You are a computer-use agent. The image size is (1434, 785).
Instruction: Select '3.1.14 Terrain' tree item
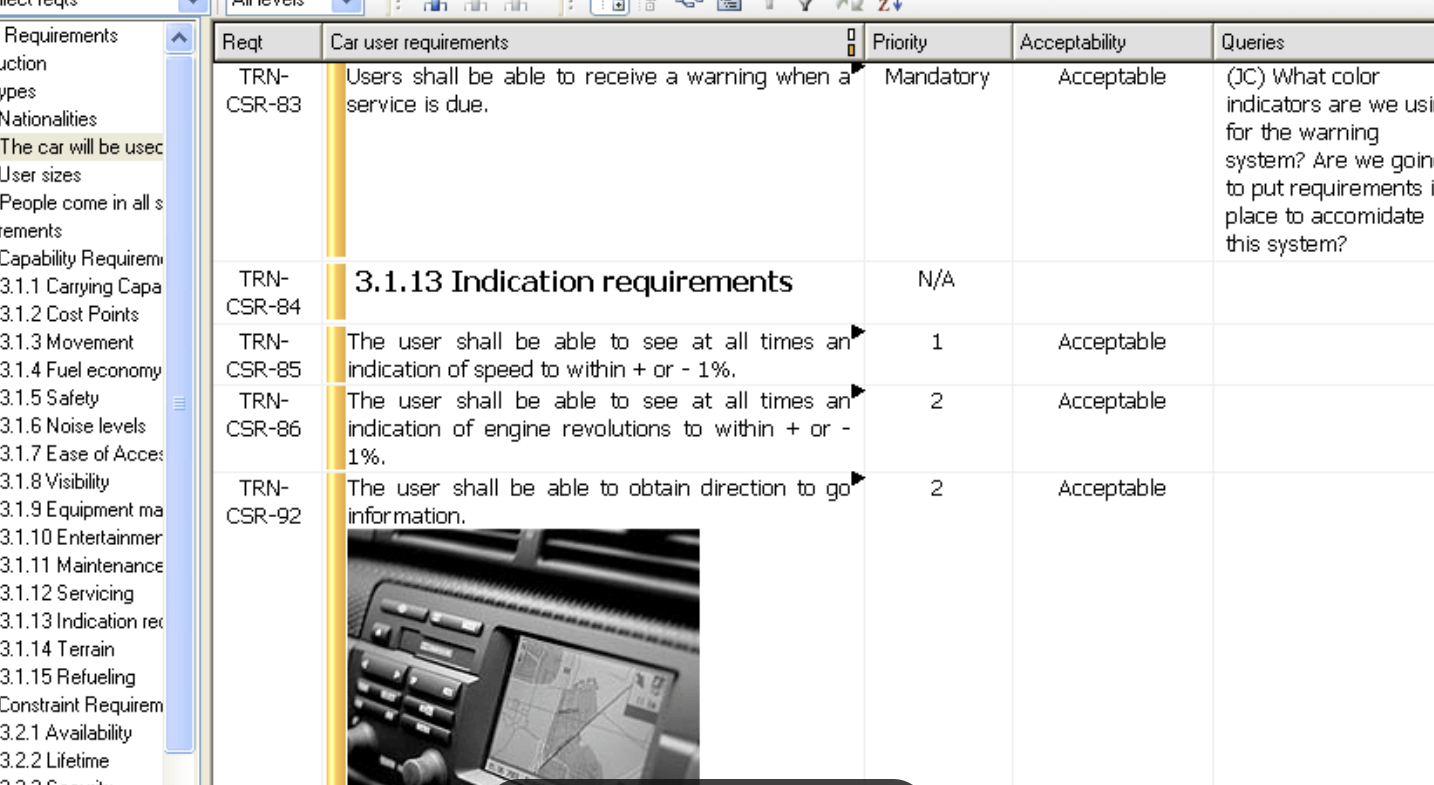click(57, 649)
